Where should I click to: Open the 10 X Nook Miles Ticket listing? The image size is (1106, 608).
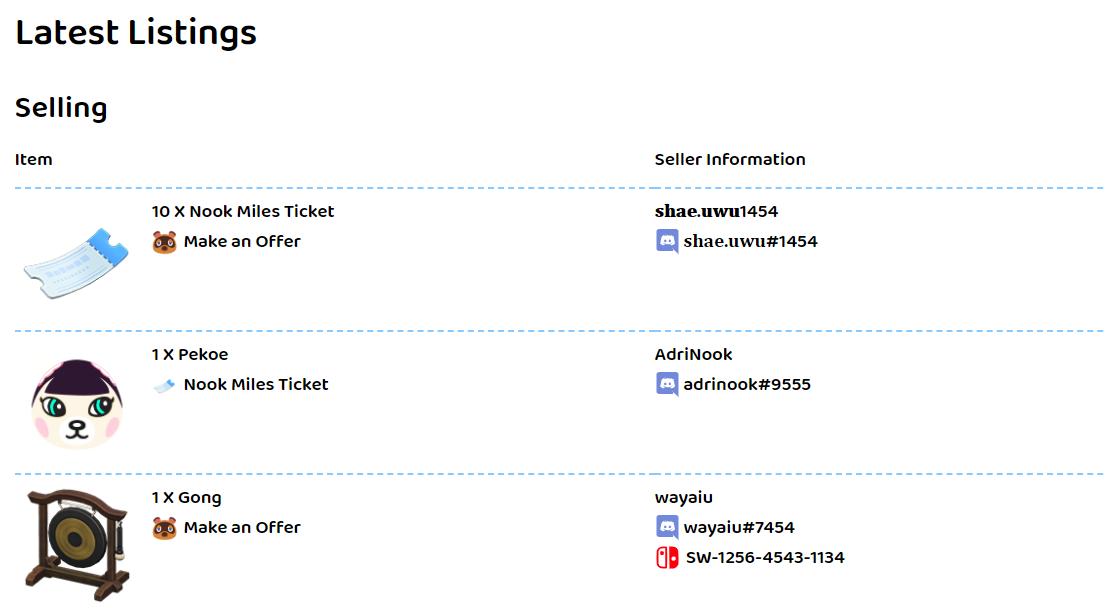point(243,212)
